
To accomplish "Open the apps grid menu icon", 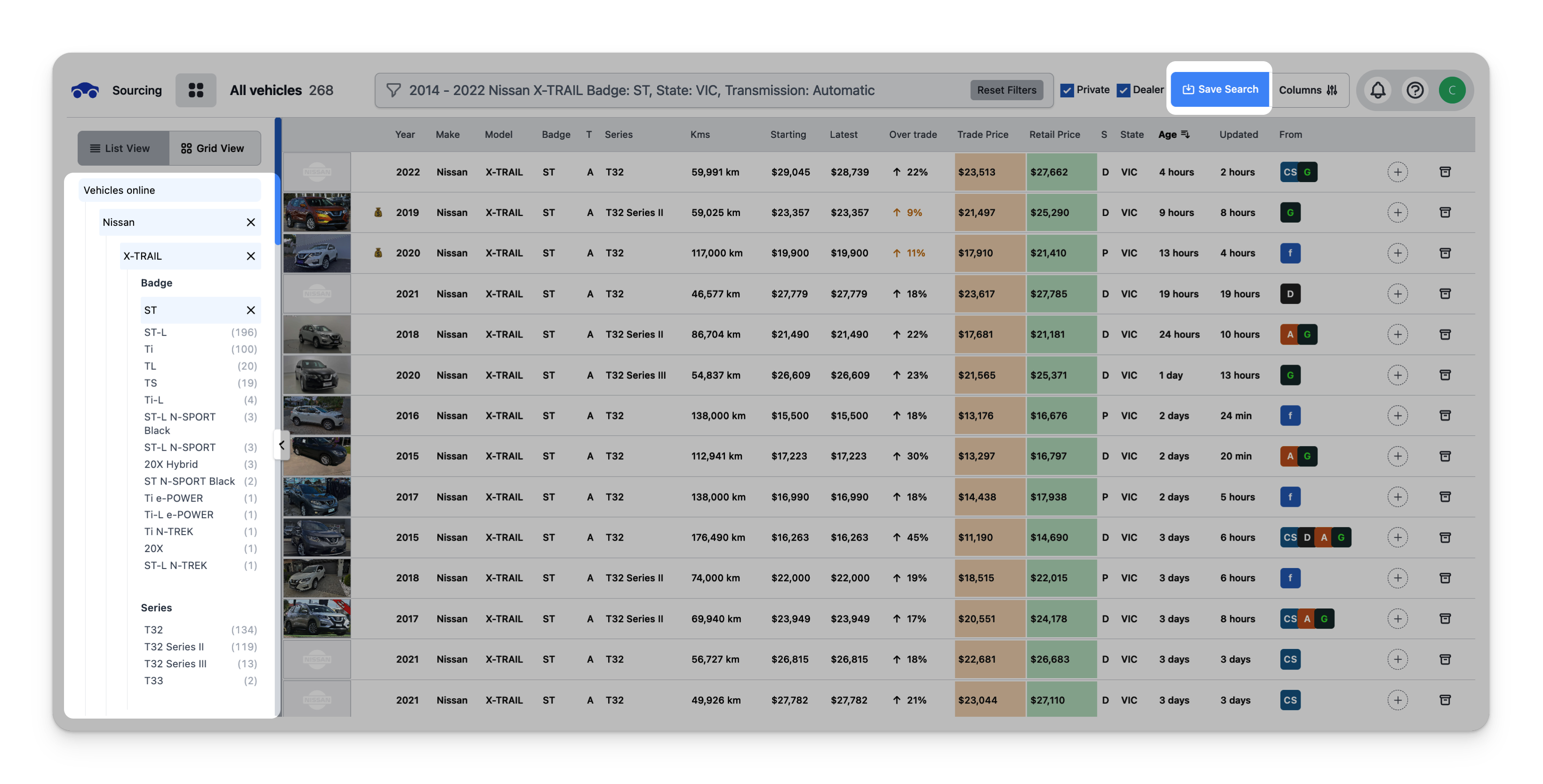I will [x=196, y=90].
